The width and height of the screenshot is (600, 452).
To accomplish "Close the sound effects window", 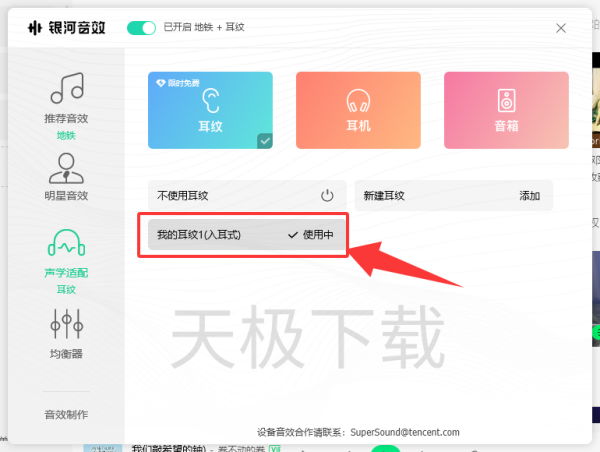I will click(560, 28).
